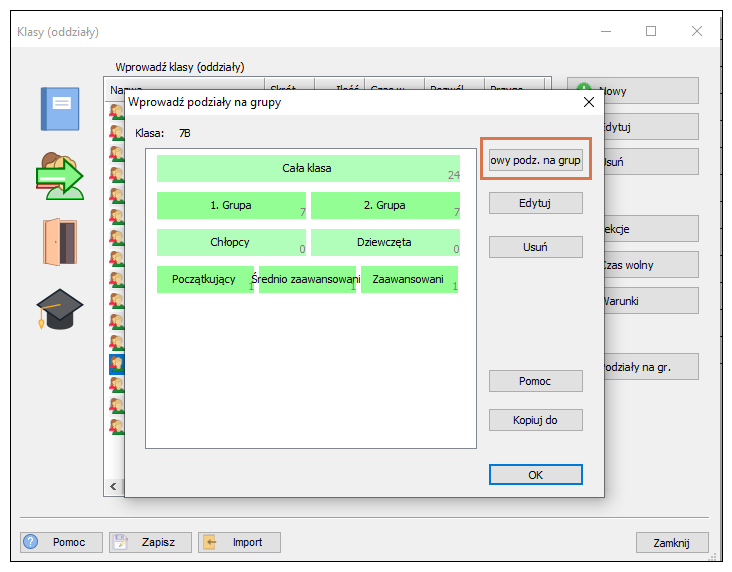Screen dimensions: 732x572
Task: Click green plus icon on Nowy button
Action: (x=584, y=86)
